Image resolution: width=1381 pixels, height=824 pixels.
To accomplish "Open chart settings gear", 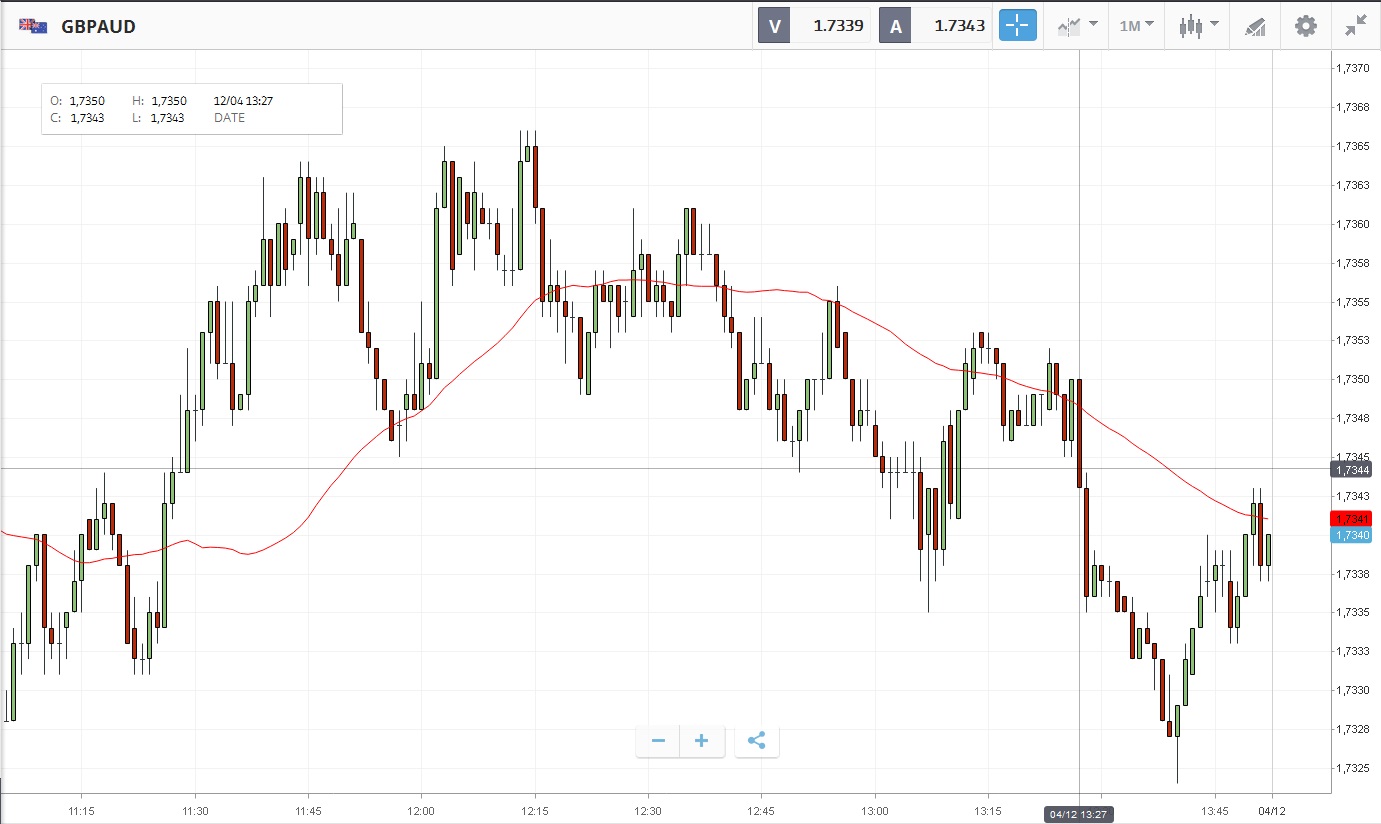I will (x=1306, y=26).
